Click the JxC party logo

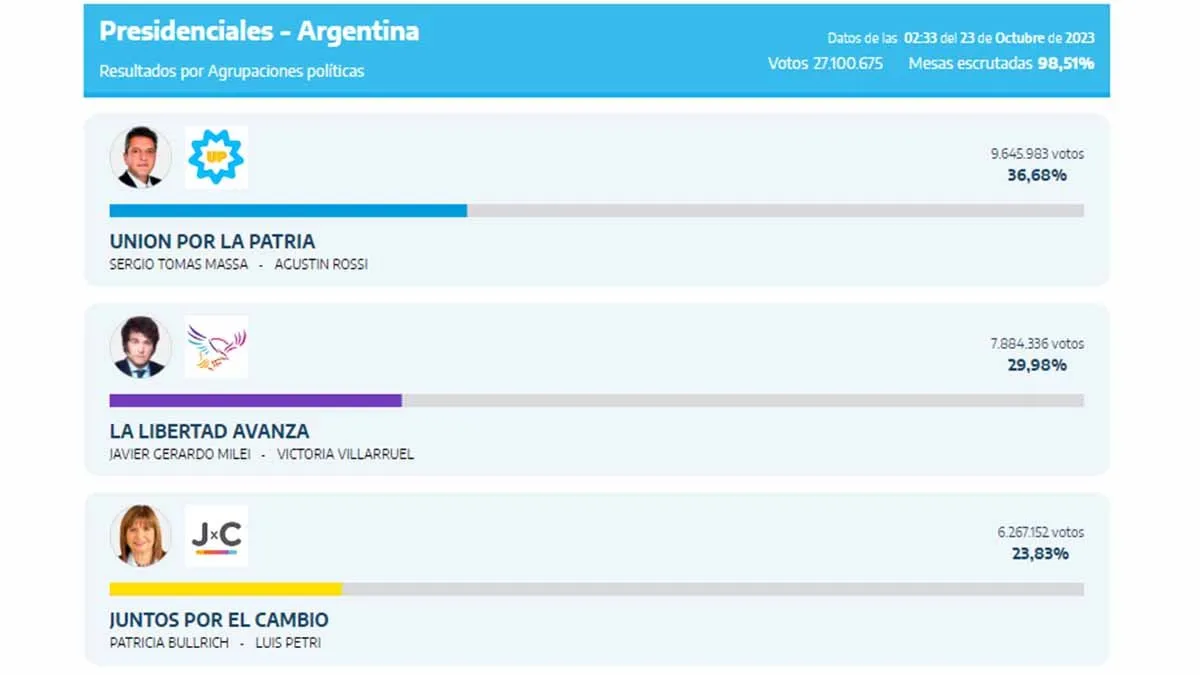(x=216, y=536)
